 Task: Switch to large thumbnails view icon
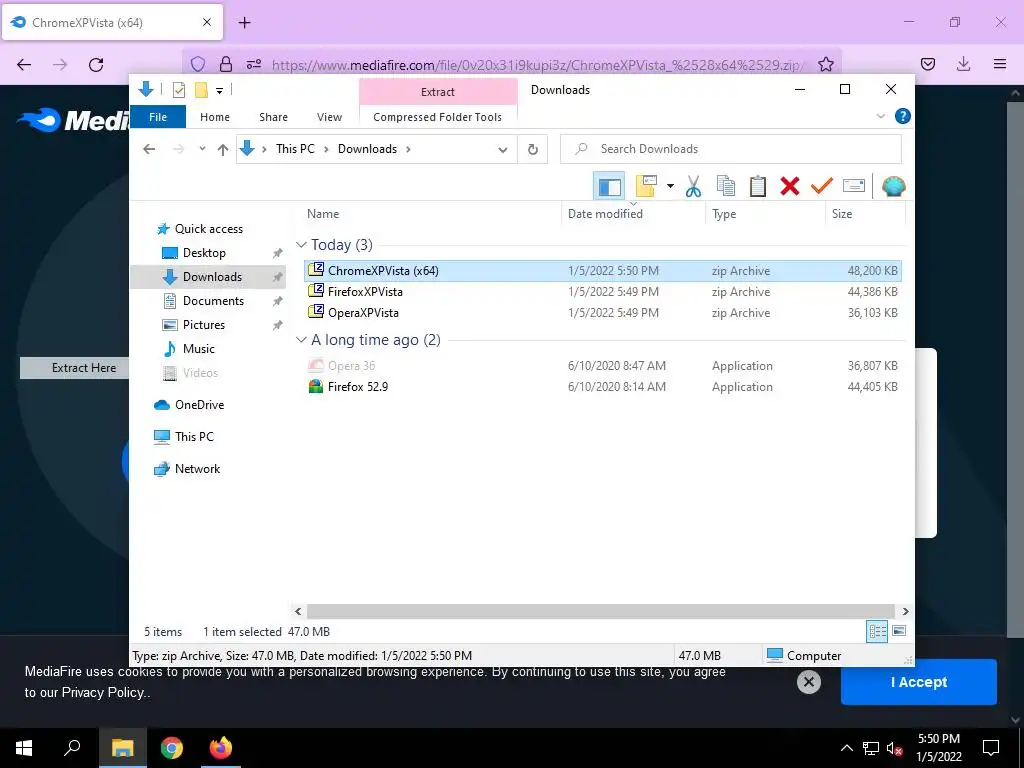pos(899,631)
